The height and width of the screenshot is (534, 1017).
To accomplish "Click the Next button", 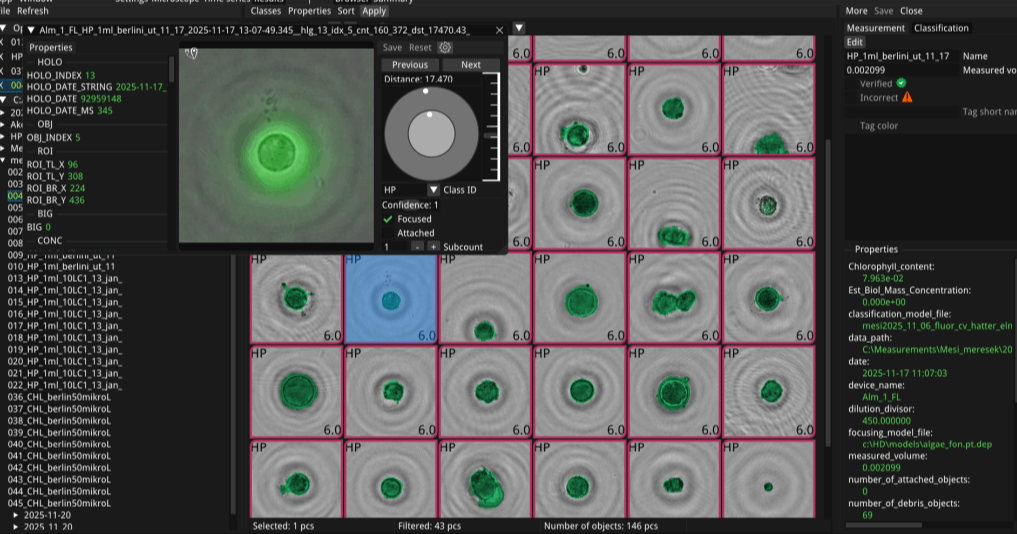I will coord(470,64).
